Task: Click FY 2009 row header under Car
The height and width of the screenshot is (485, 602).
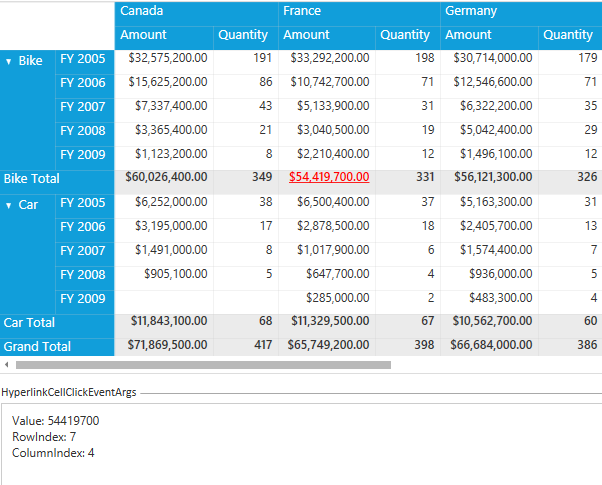Action: pyautogui.click(x=82, y=299)
